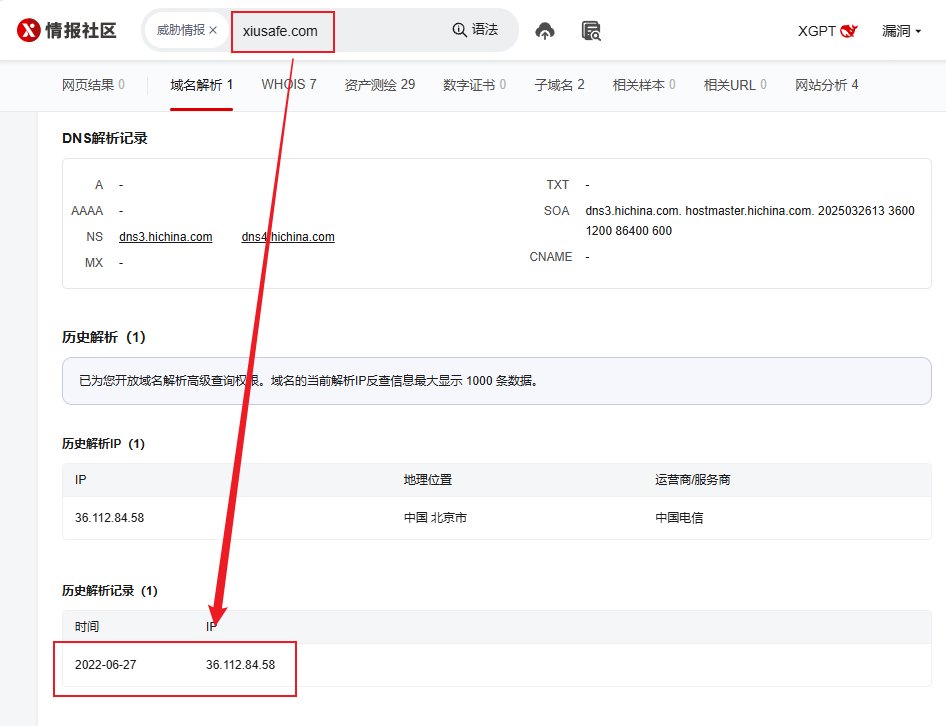Click the 时间 column header
Viewport: 946px width, 726px height.
pyautogui.click(x=87, y=627)
